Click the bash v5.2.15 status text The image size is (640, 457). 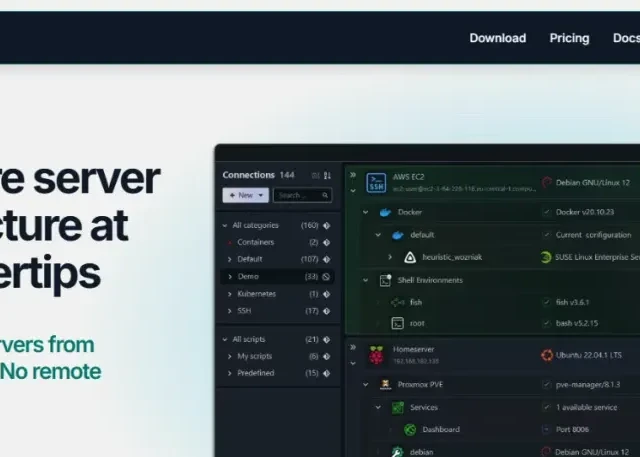pyautogui.click(x=577, y=324)
